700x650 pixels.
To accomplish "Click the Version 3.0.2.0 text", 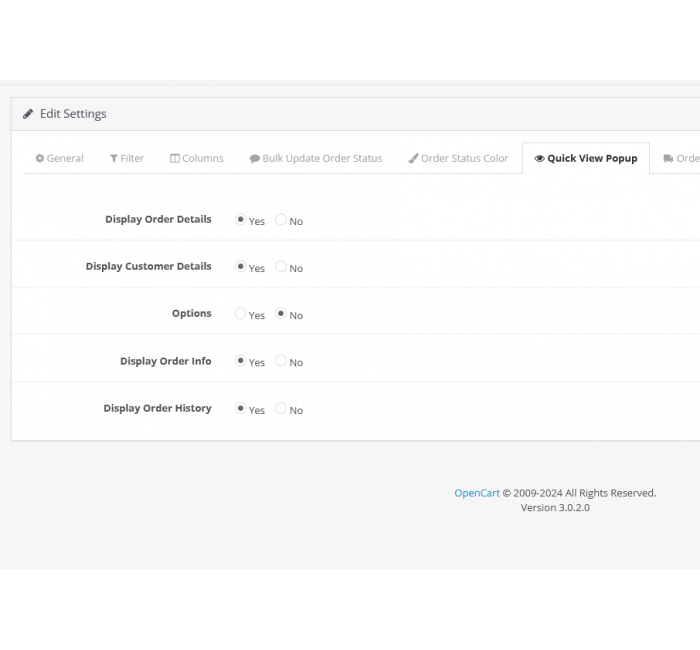I will click(x=555, y=508).
